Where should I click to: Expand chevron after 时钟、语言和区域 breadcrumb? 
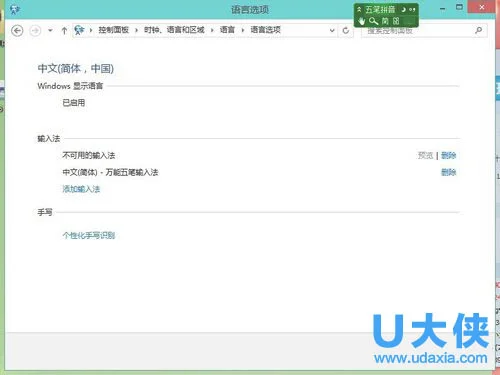(x=212, y=30)
